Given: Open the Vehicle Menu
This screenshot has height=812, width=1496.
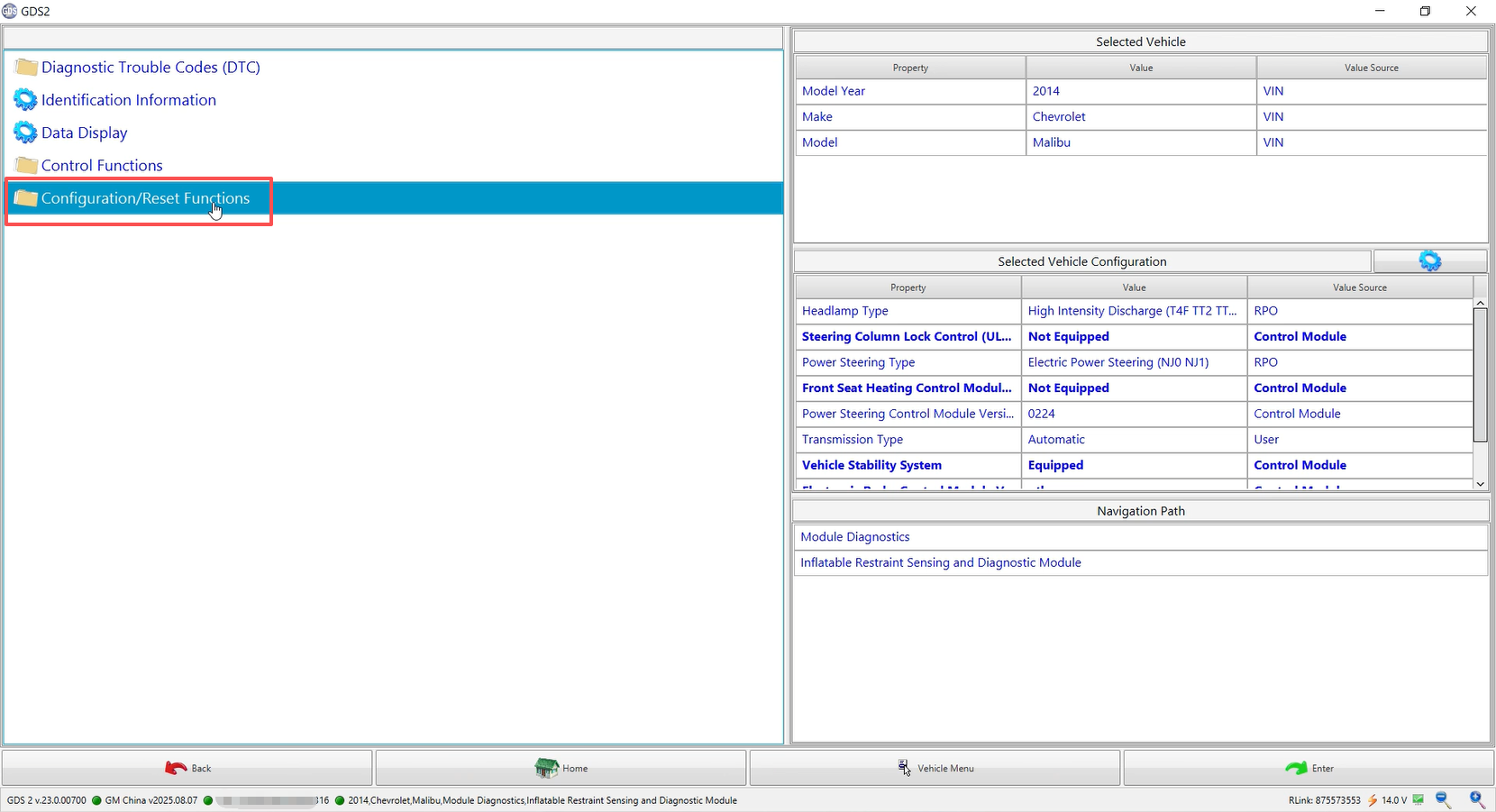Looking at the screenshot, I should pos(935,768).
